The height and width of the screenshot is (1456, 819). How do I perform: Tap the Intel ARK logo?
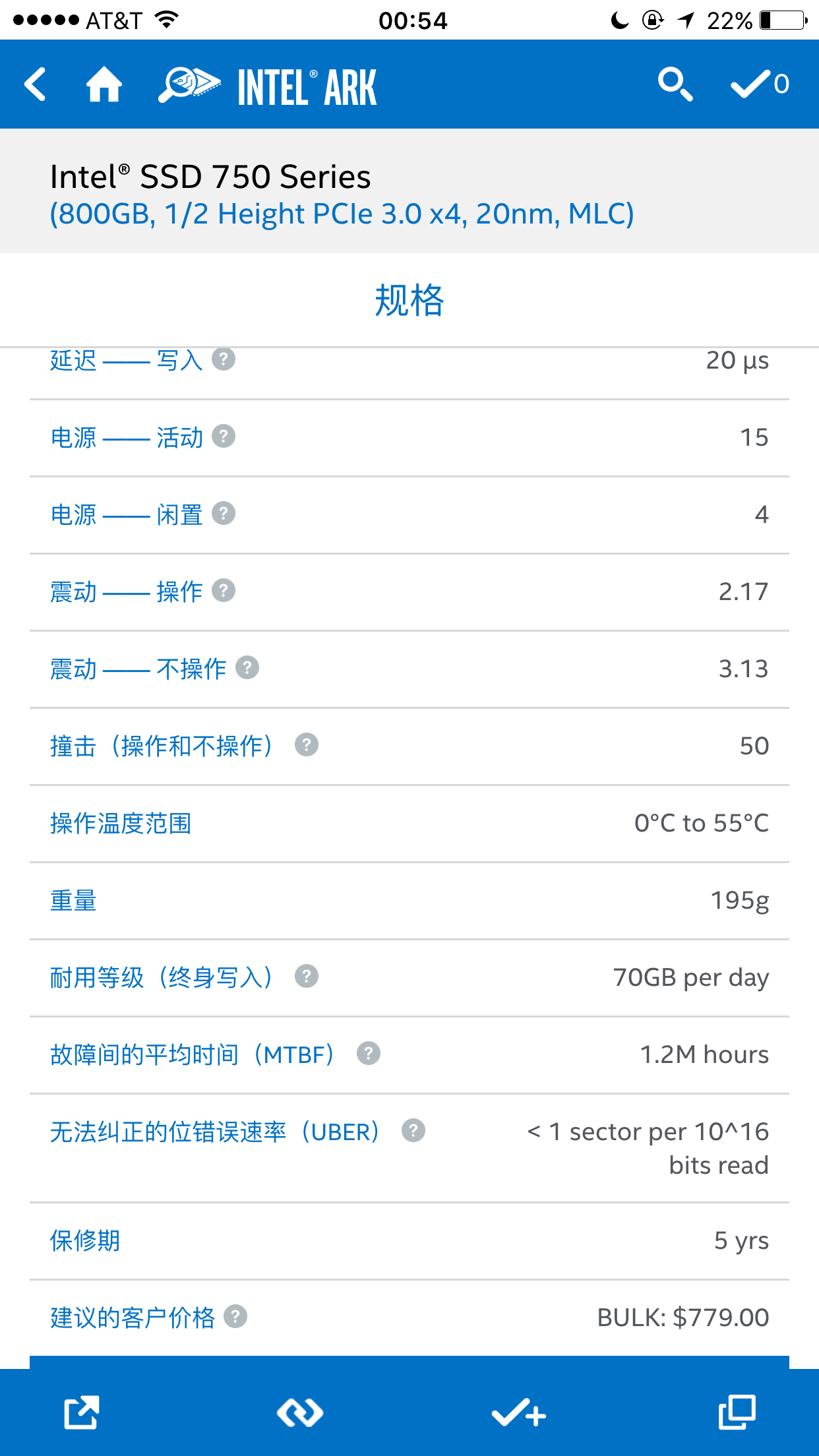[268, 86]
